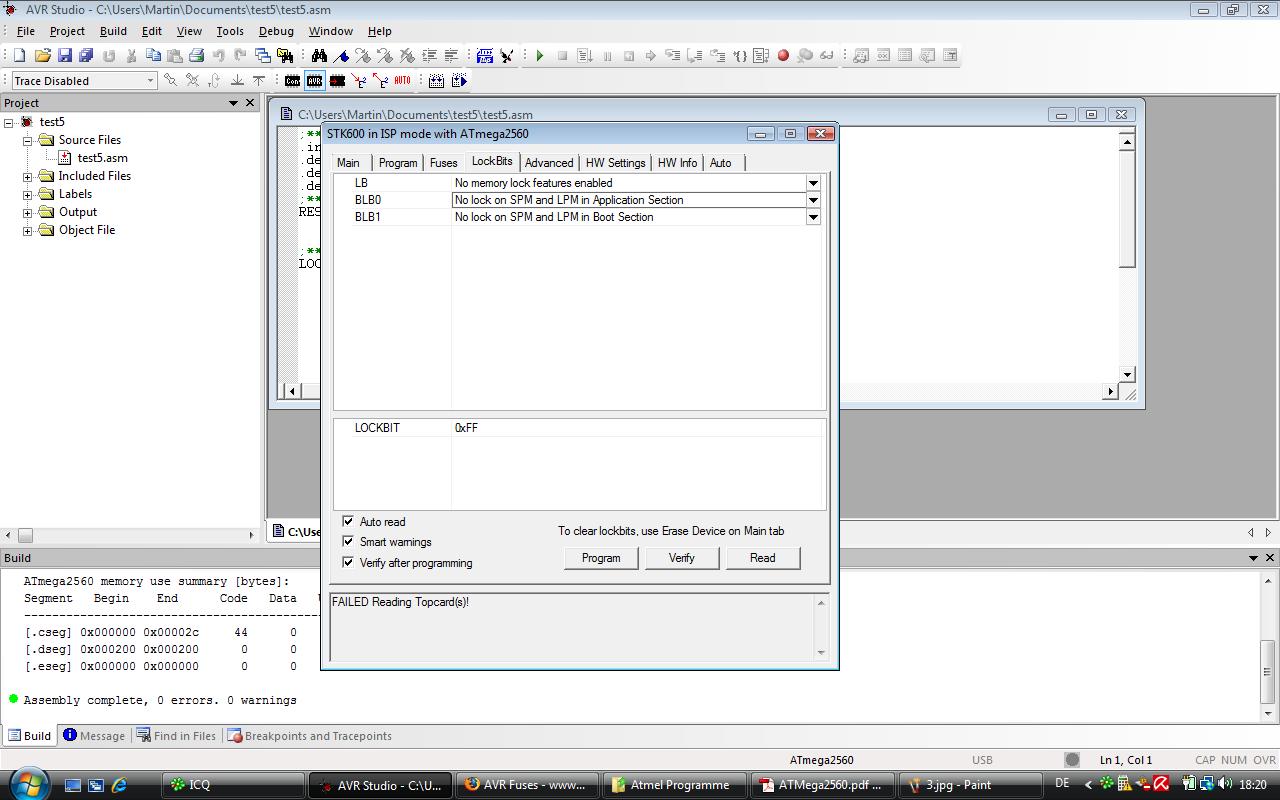Click the red AUTO programming icon
1280x800 pixels.
pyautogui.click(x=402, y=81)
